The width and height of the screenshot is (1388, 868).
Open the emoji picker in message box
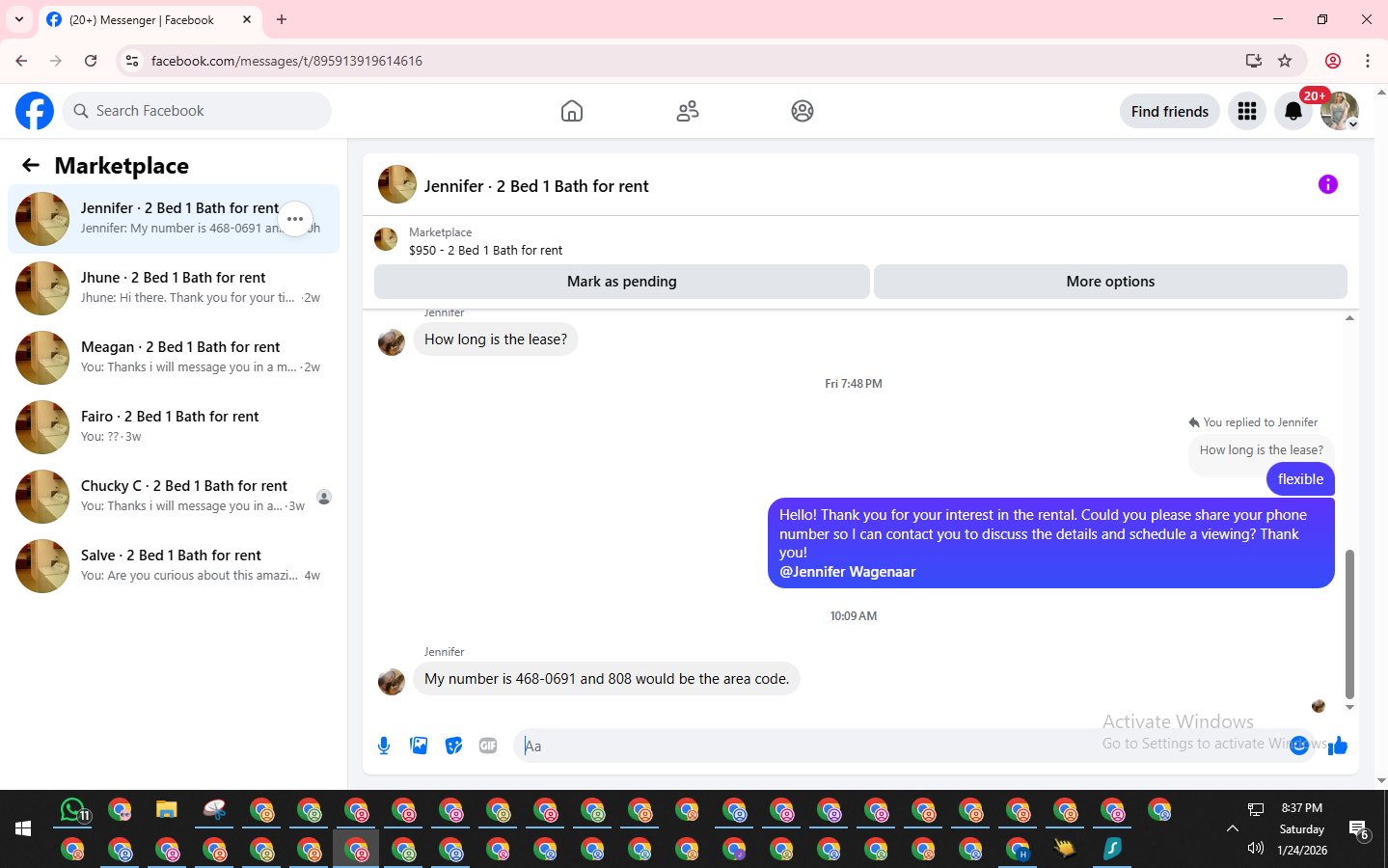tap(1299, 745)
